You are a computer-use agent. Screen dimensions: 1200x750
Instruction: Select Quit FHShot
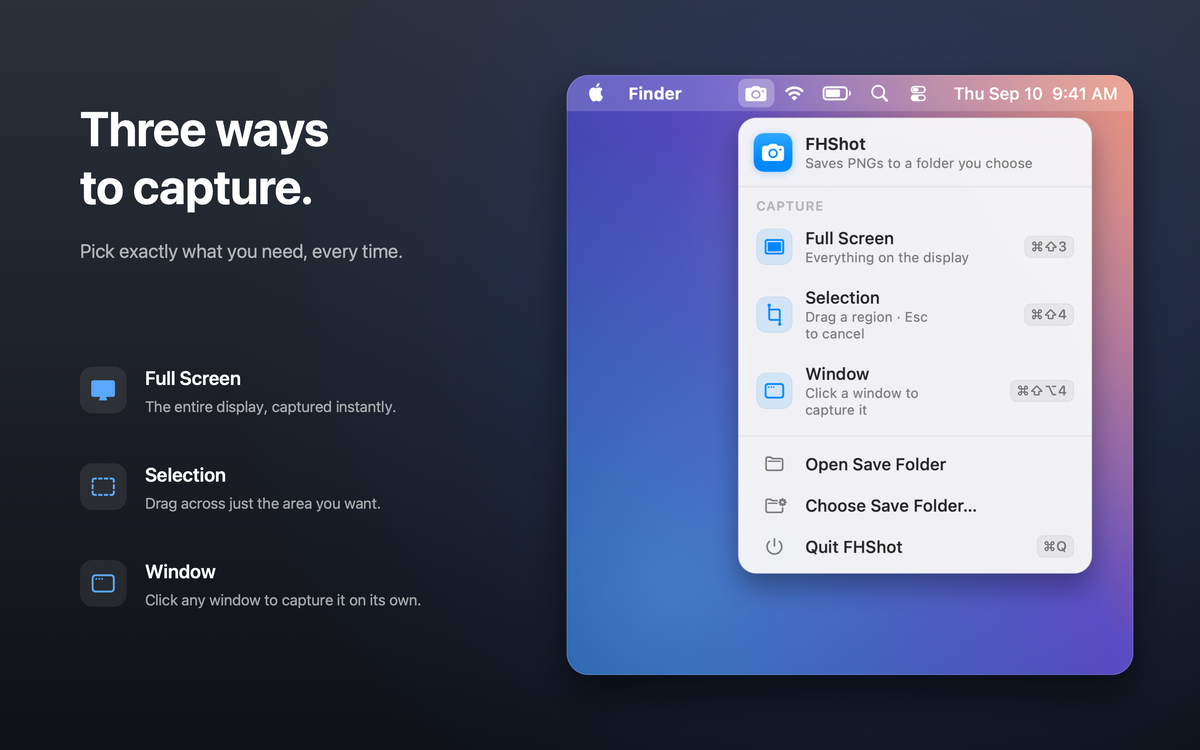point(915,547)
